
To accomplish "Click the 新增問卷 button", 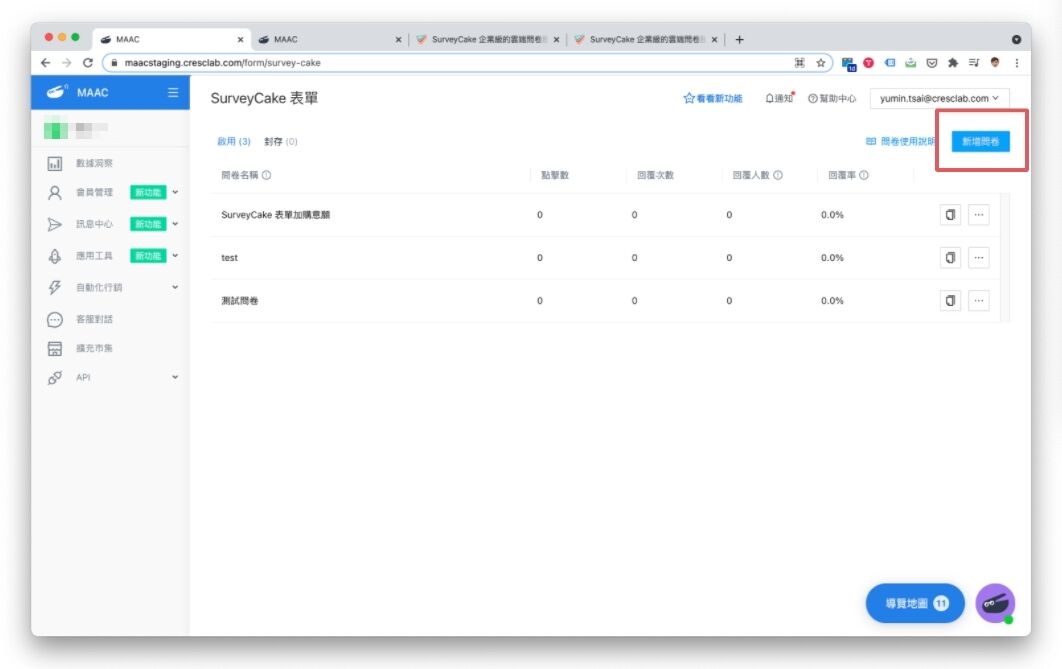I will pos(980,142).
